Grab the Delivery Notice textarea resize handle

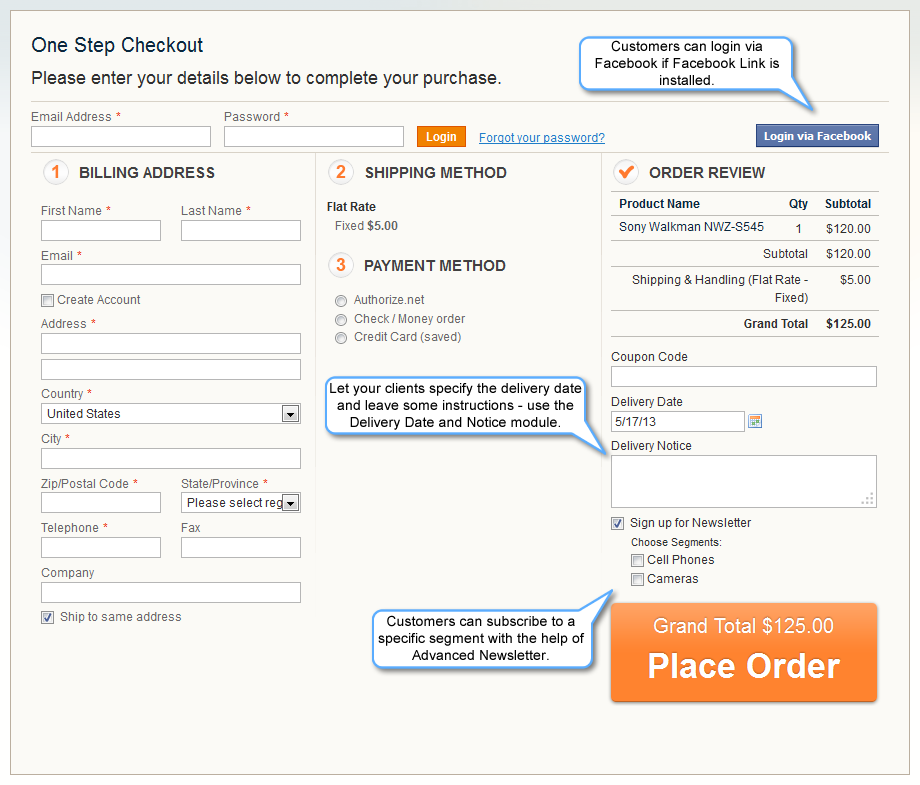coord(868,499)
